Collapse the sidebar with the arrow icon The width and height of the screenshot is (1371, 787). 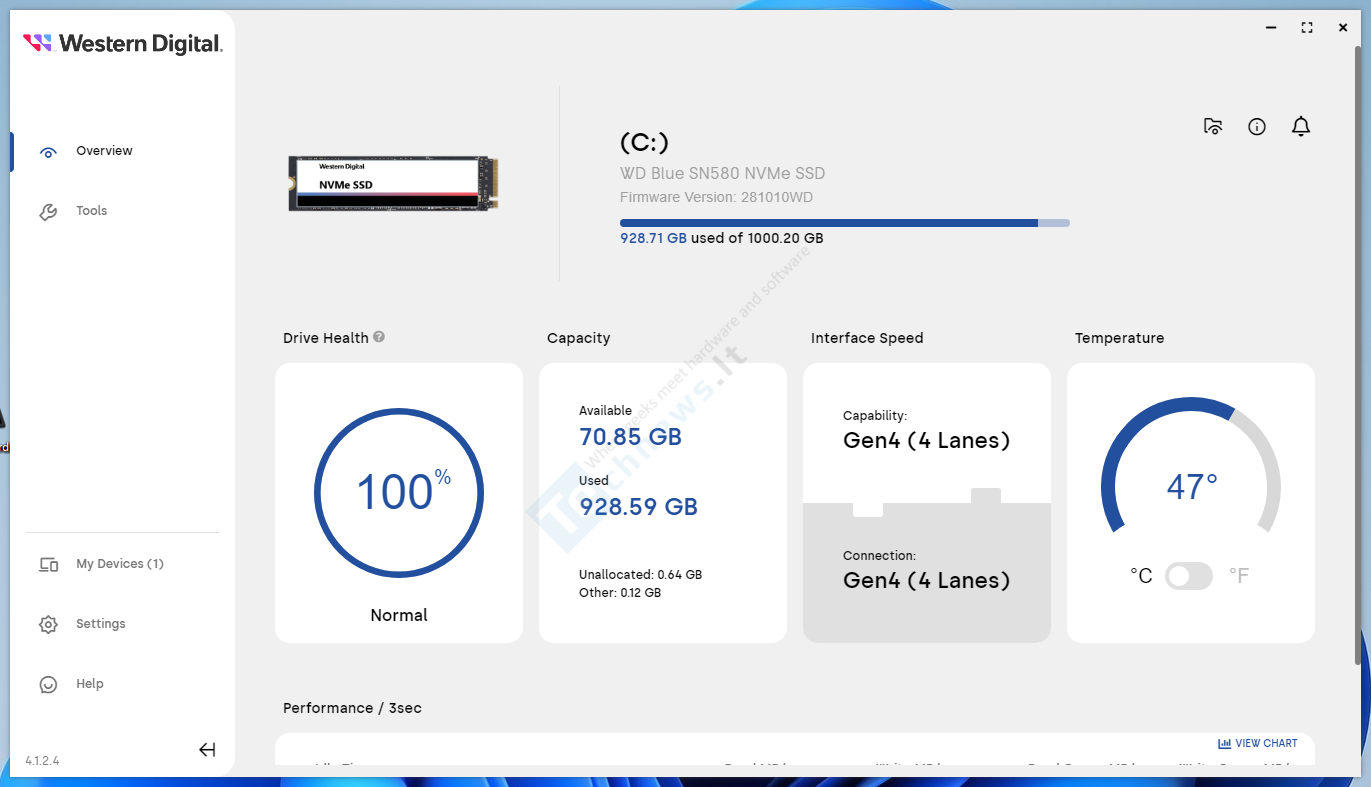pos(207,750)
